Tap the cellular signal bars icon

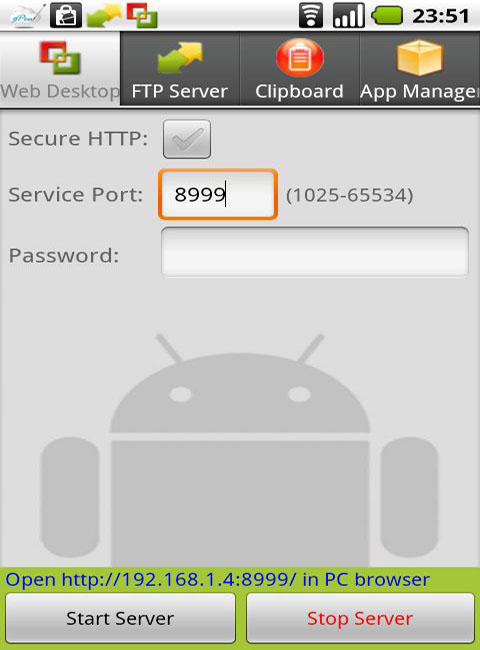point(349,16)
